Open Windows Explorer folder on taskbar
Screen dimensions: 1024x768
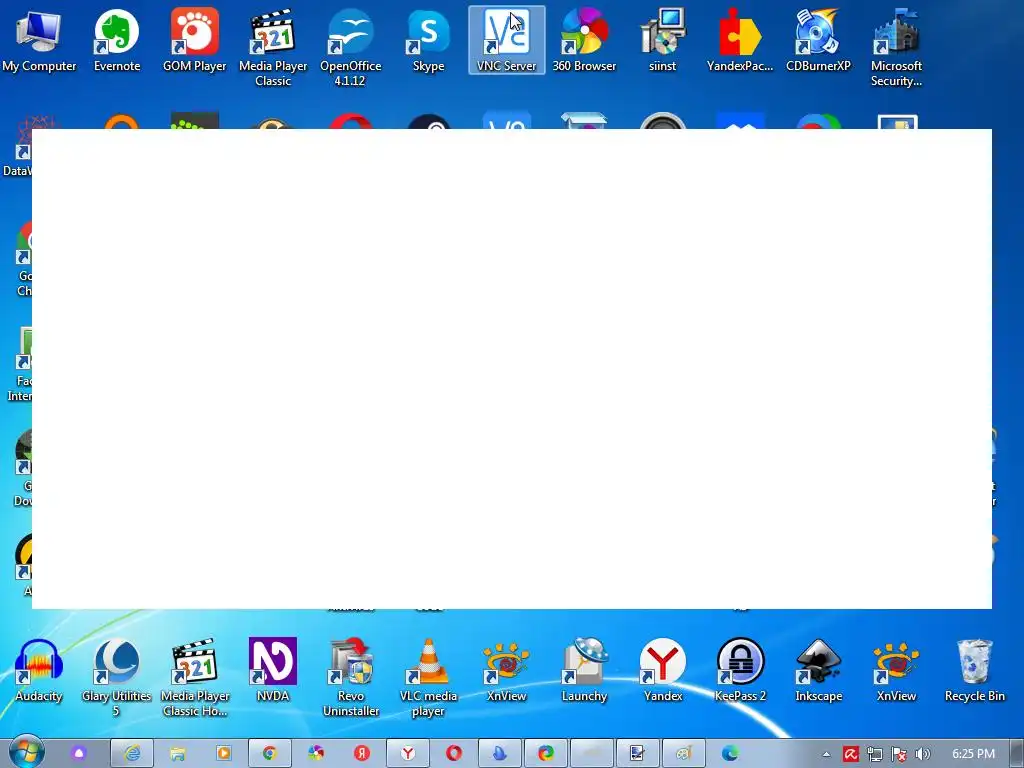point(178,754)
